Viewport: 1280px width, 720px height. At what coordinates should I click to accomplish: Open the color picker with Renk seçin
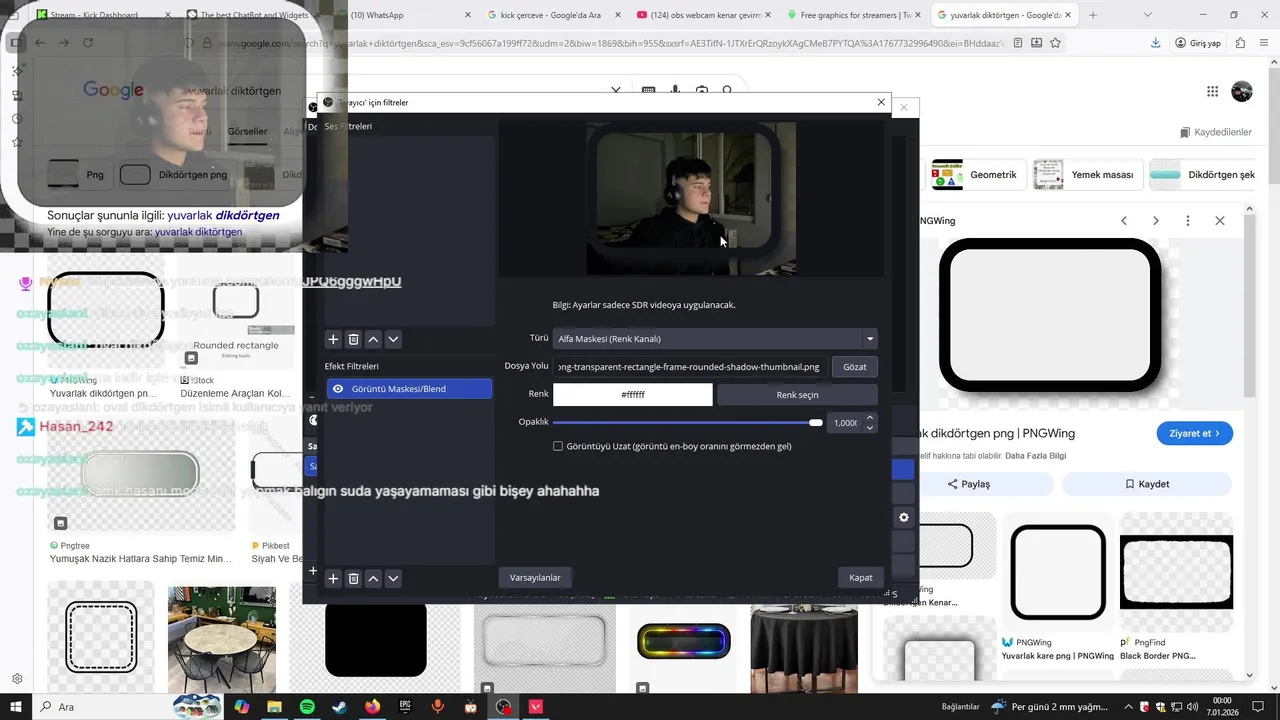pos(797,395)
